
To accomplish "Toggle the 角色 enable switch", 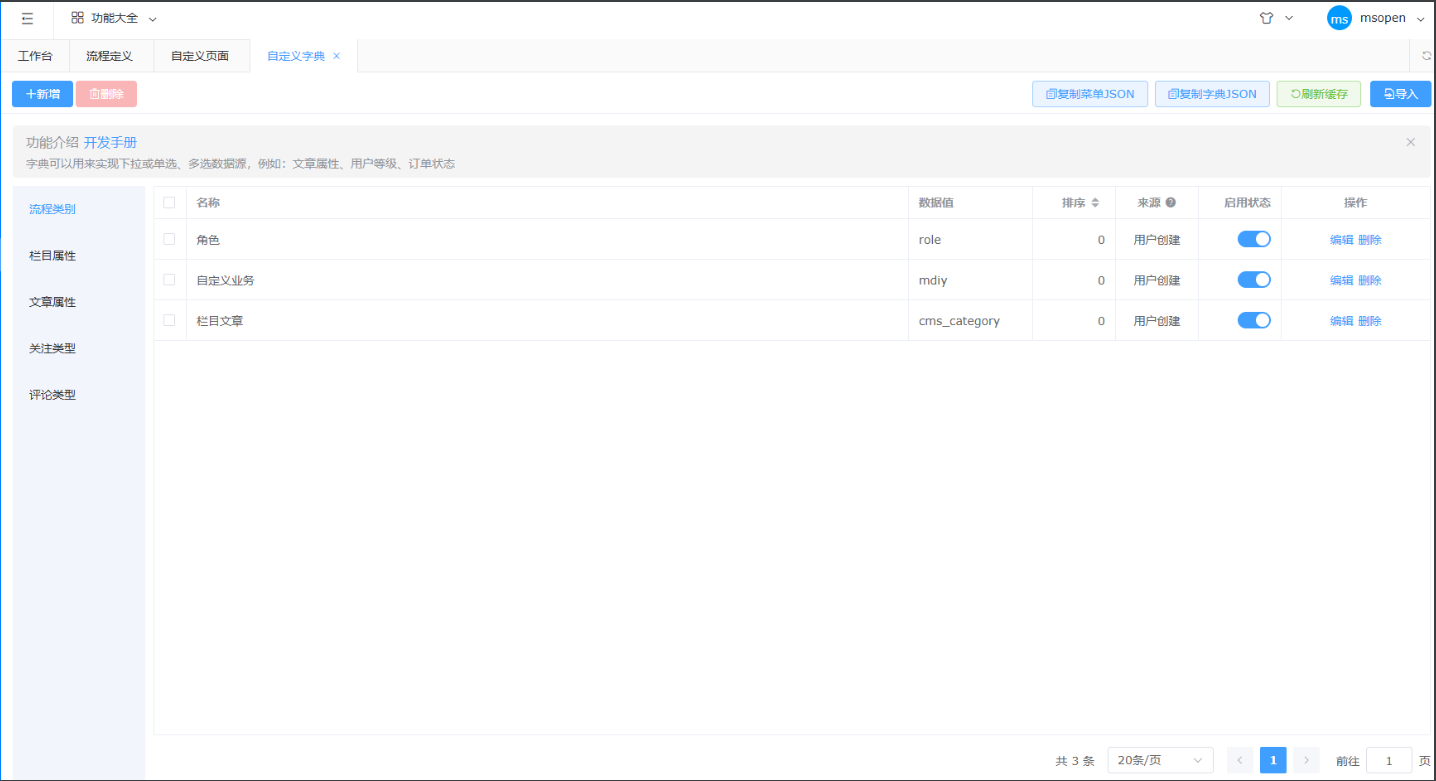I will pos(1254,239).
